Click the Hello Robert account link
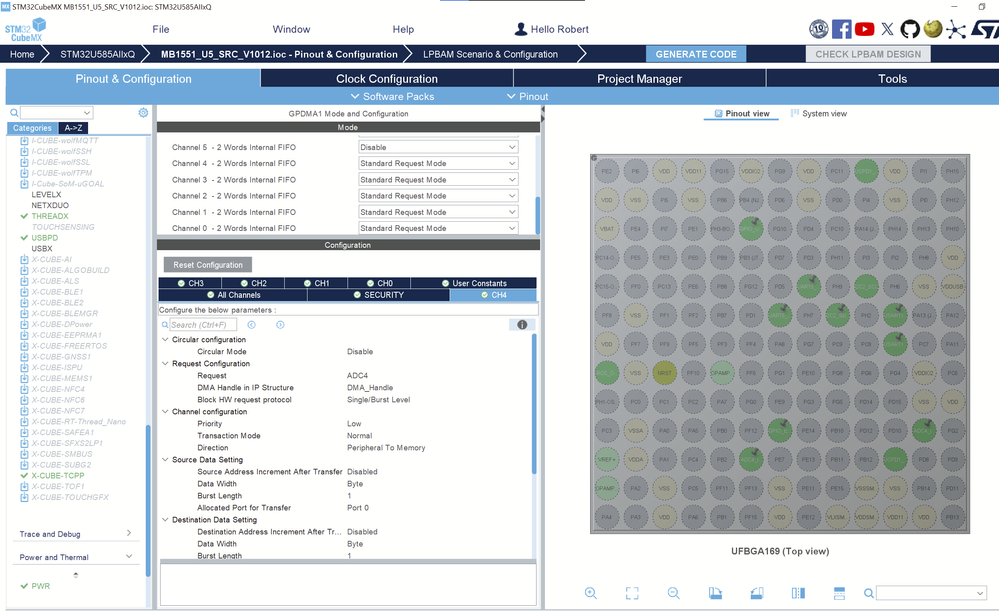This screenshot has width=999, height=612. 552,29
